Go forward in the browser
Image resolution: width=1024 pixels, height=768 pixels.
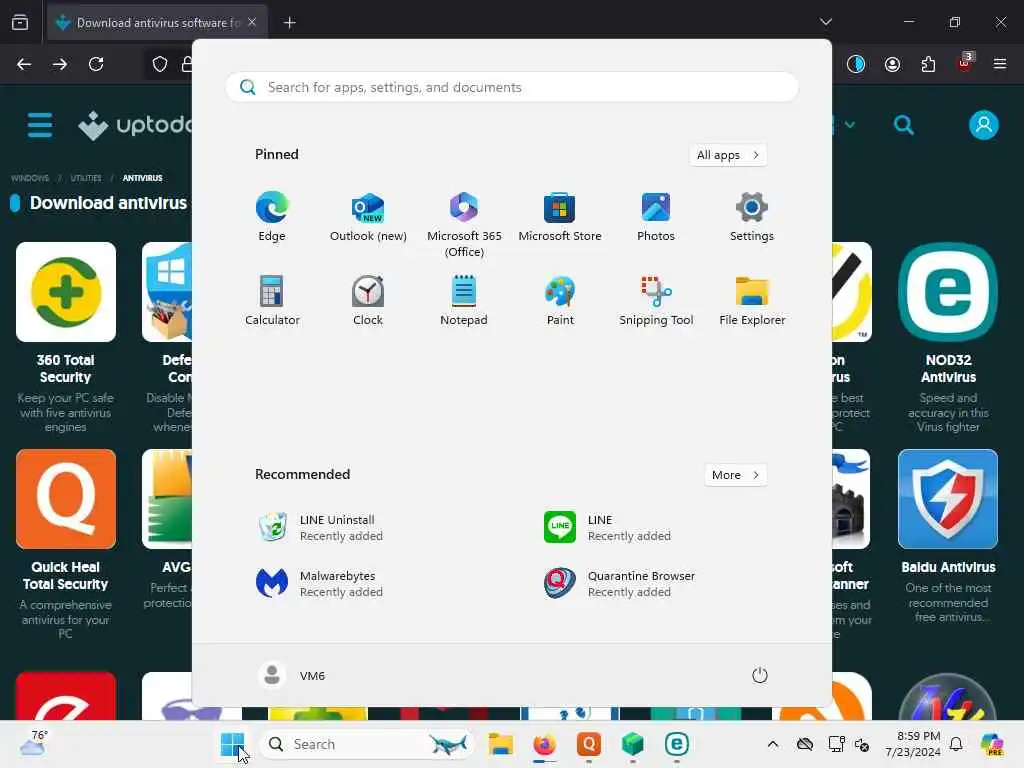[x=60, y=64]
